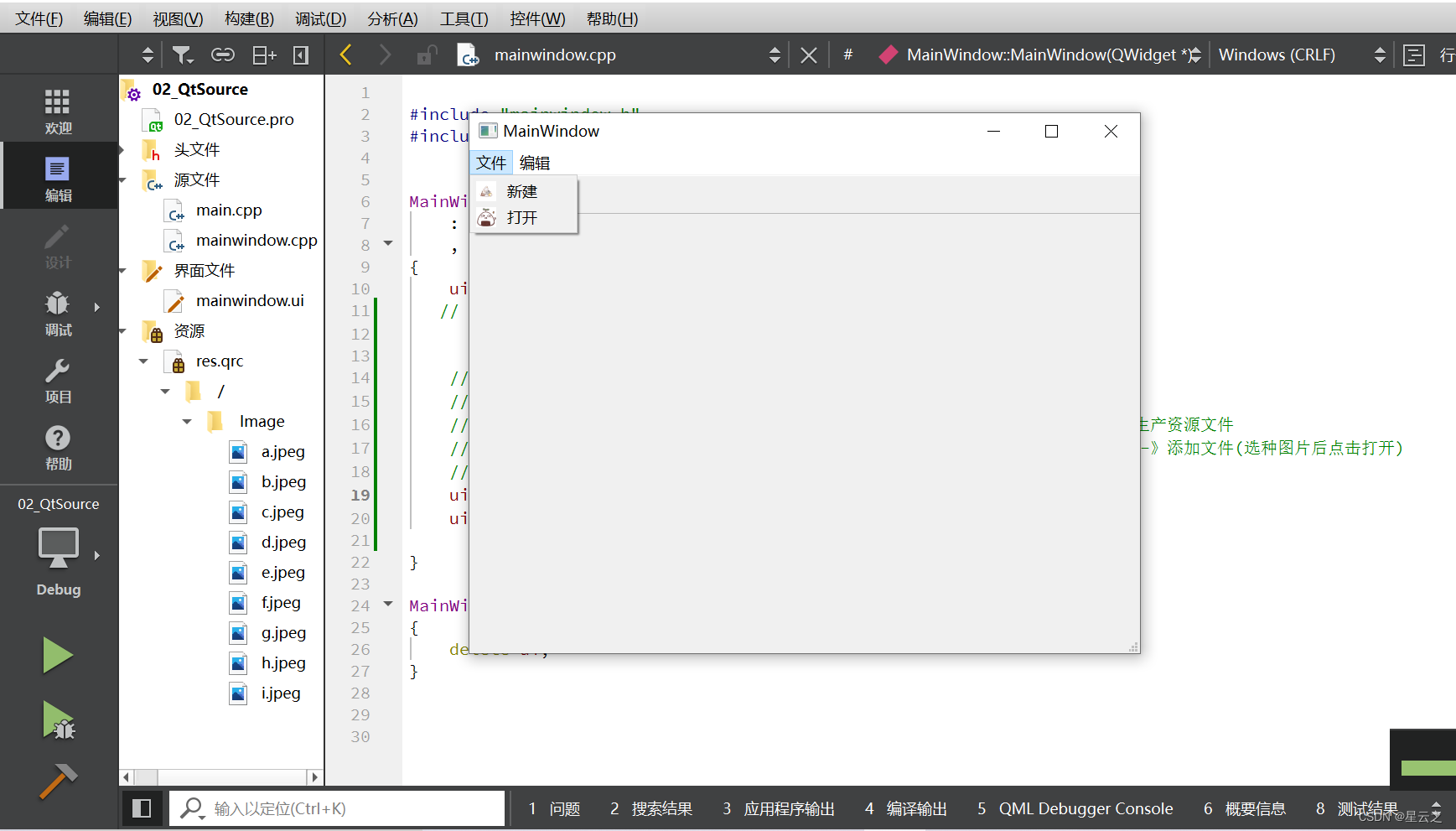
Task: Click the split project pane icon
Action: tap(264, 55)
